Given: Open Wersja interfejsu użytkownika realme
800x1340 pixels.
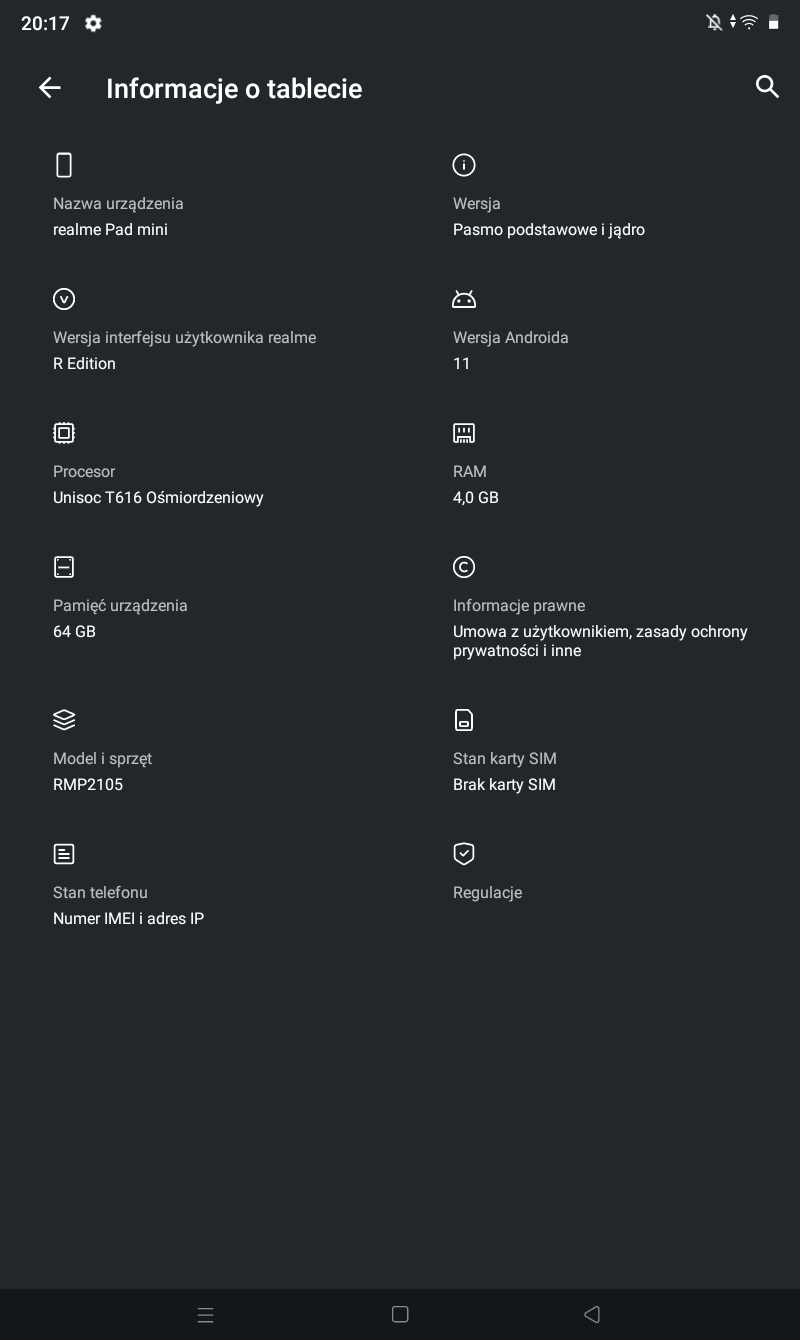Looking at the screenshot, I should pyautogui.click(x=184, y=351).
